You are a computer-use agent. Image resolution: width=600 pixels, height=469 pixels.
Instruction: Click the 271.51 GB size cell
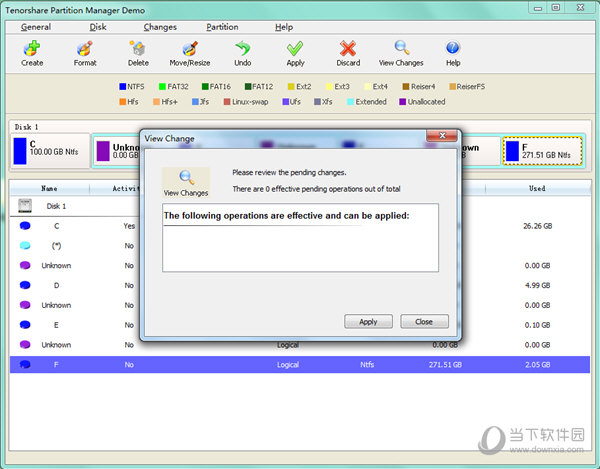click(x=445, y=365)
